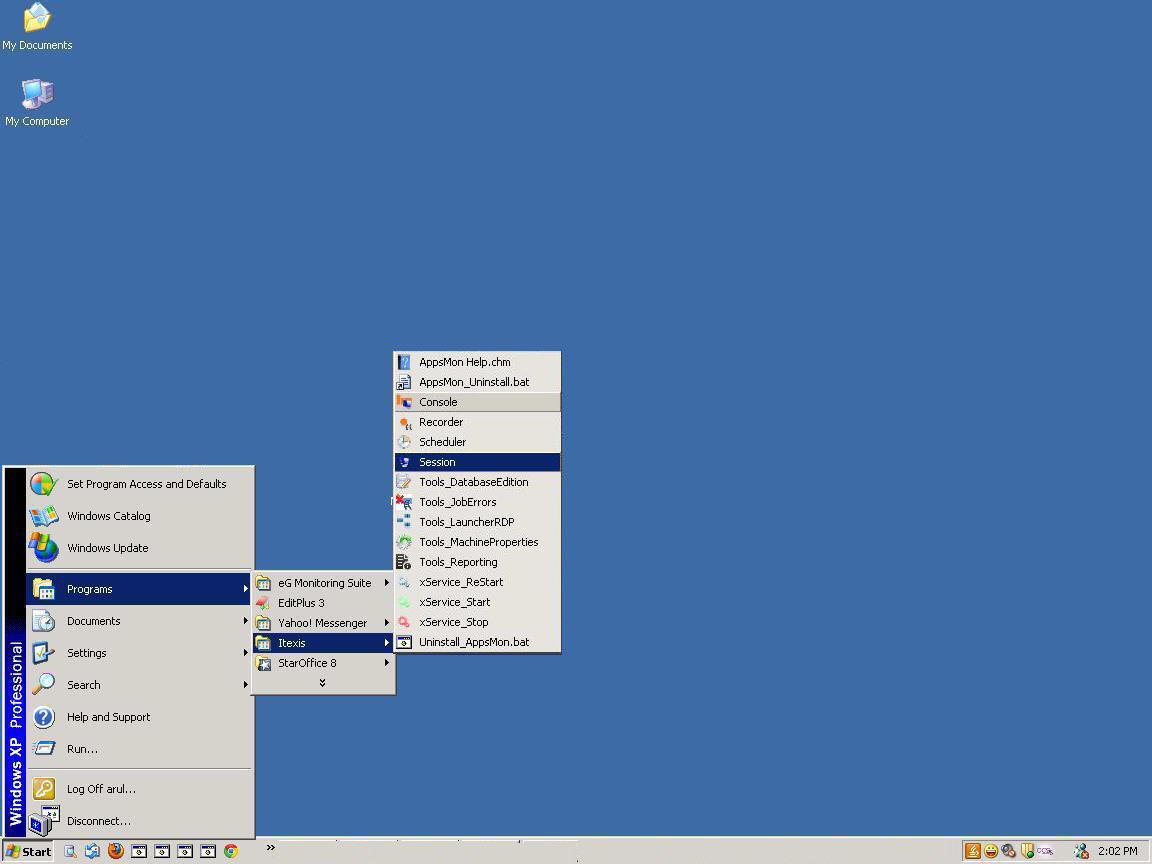Click the red xService_Stop icon
Screen dimensions: 1152x864
404,622
